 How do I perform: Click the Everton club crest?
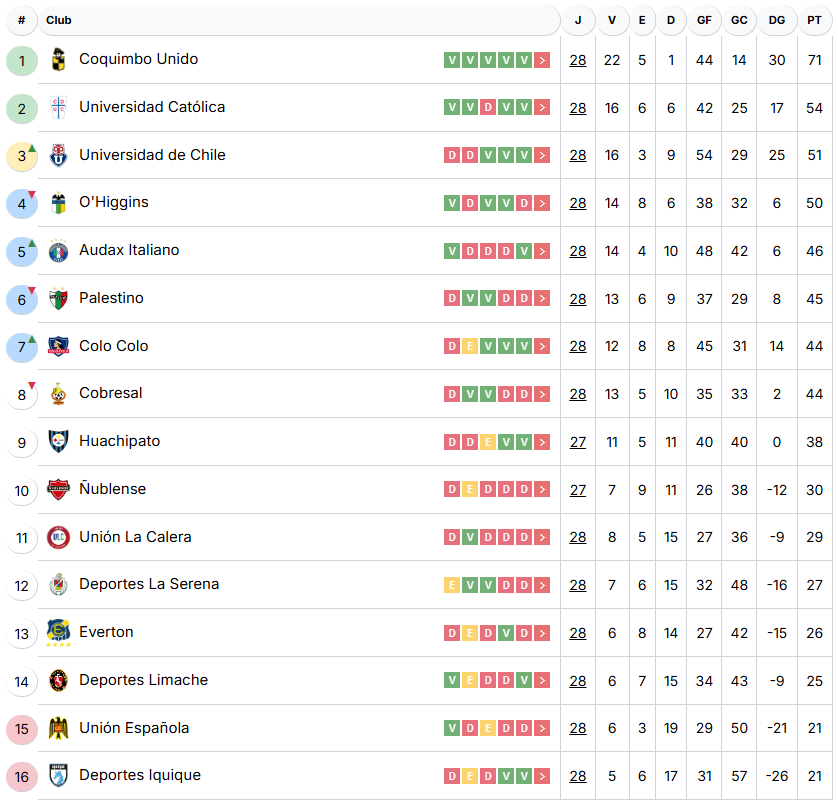point(58,633)
